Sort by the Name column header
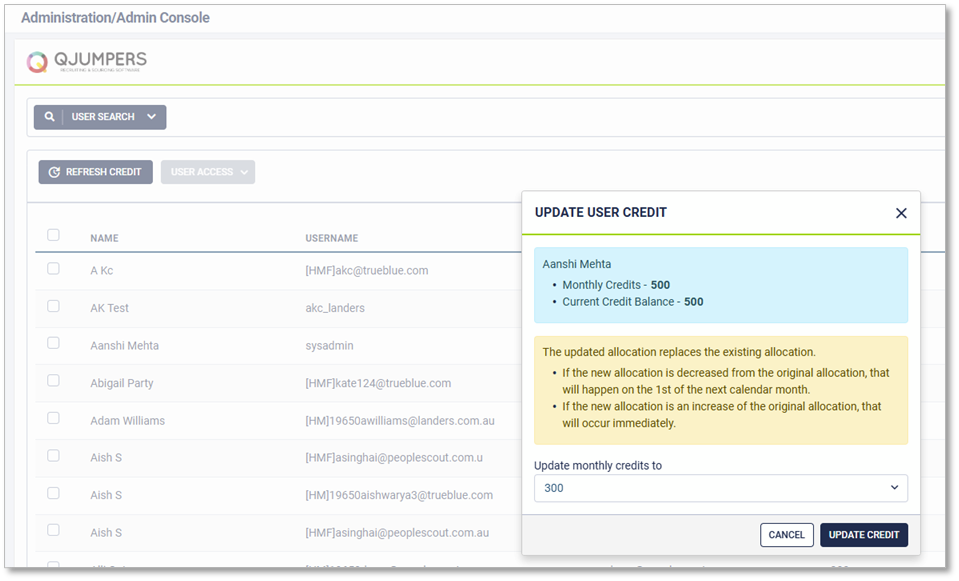Viewport: 959px width, 581px height. tap(104, 238)
